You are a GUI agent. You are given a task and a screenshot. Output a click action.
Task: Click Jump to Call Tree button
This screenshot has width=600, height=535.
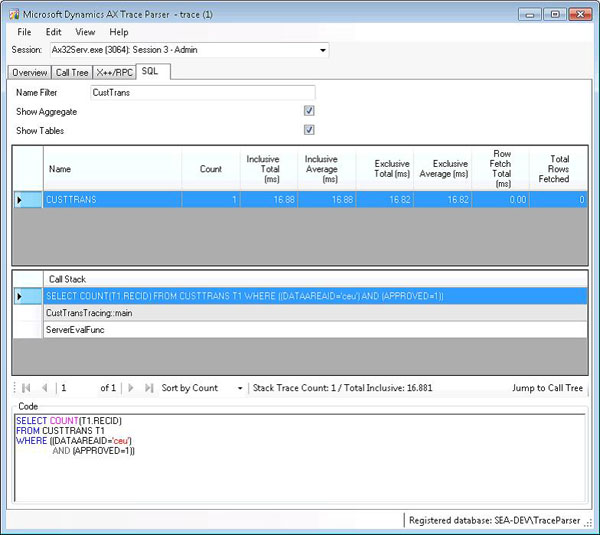click(547, 388)
